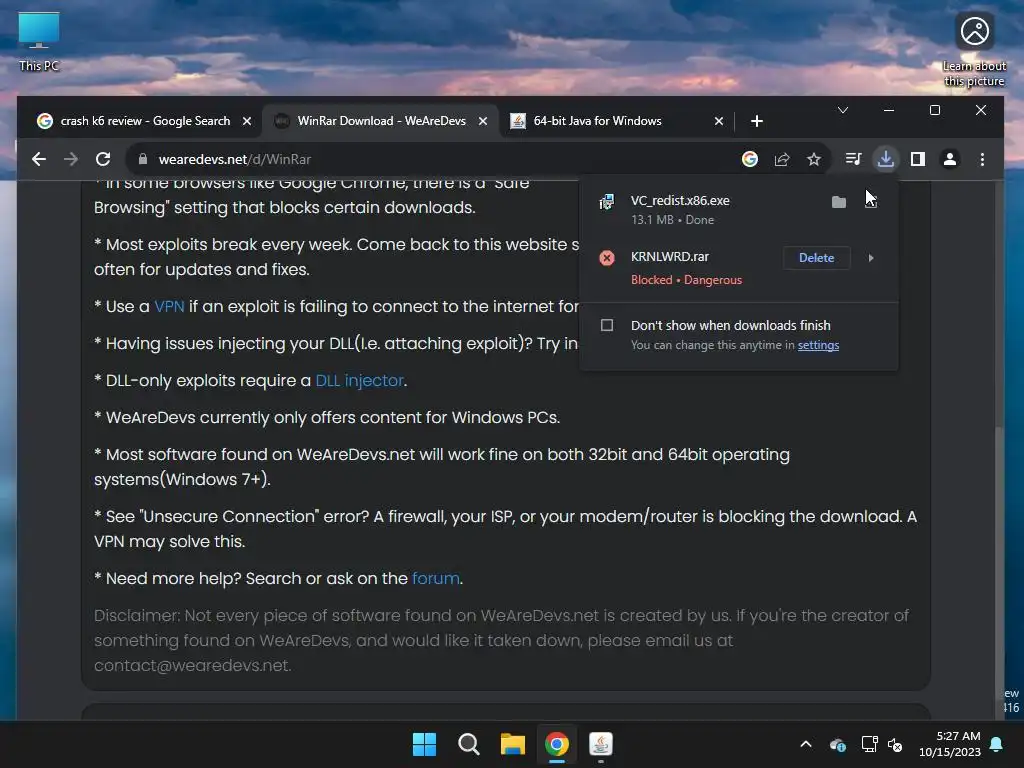This screenshot has width=1024, height=768.
Task: Open the DLL injector link
Action: click(x=359, y=380)
